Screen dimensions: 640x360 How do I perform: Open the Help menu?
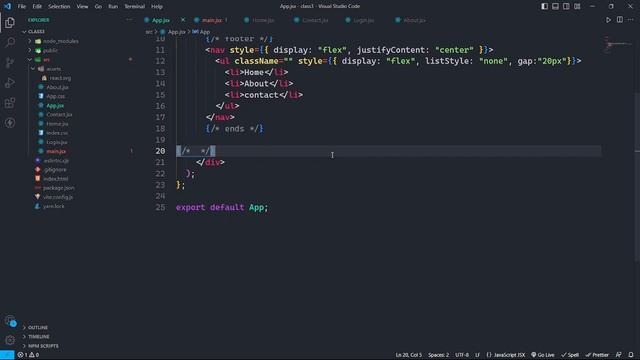click(157, 7)
